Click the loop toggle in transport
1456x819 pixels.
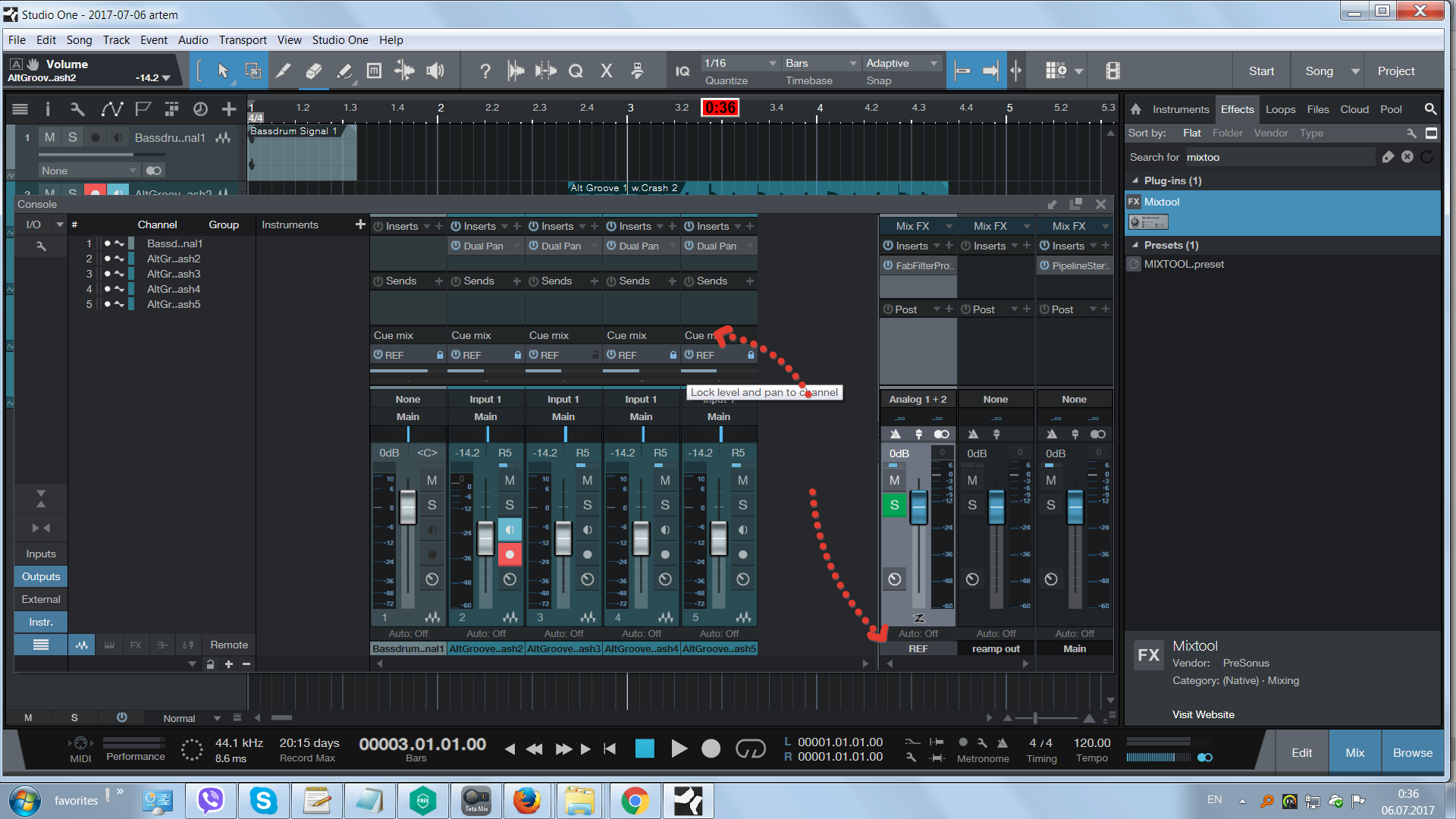[x=750, y=749]
